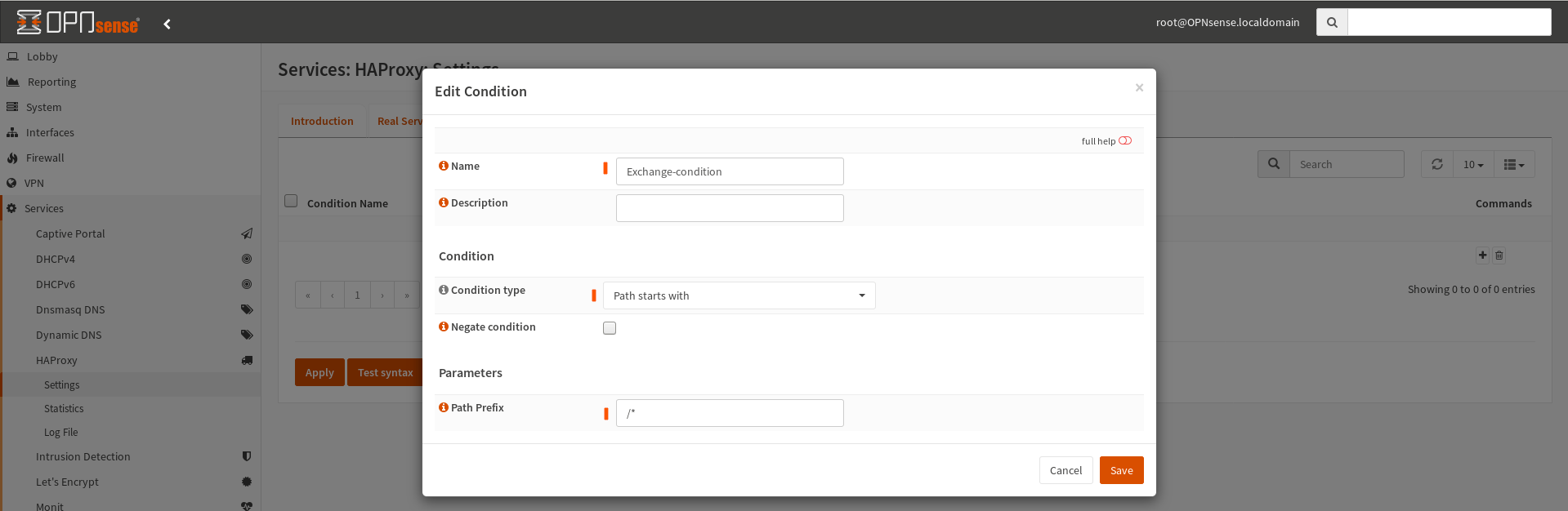Image resolution: width=1568 pixels, height=511 pixels.
Task: Toggle the full help switch
Action: point(1125,140)
